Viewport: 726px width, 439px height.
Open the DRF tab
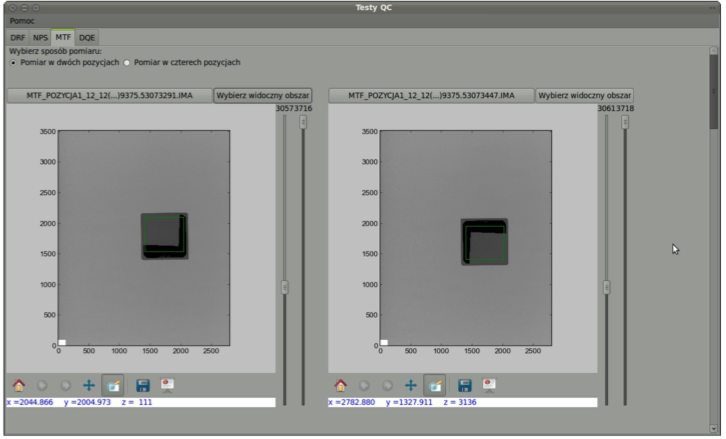[x=18, y=37]
